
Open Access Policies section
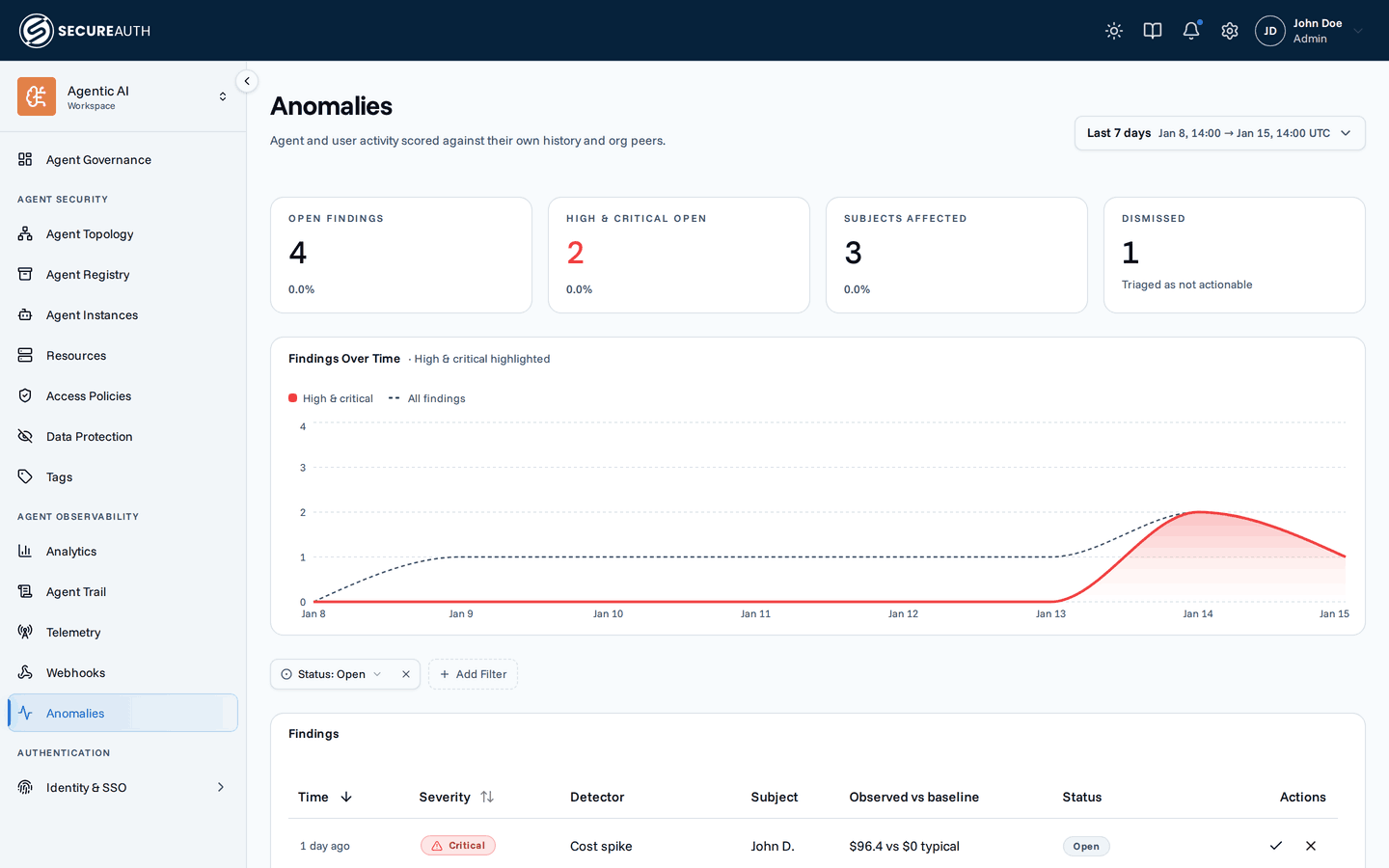tap(123, 395)
